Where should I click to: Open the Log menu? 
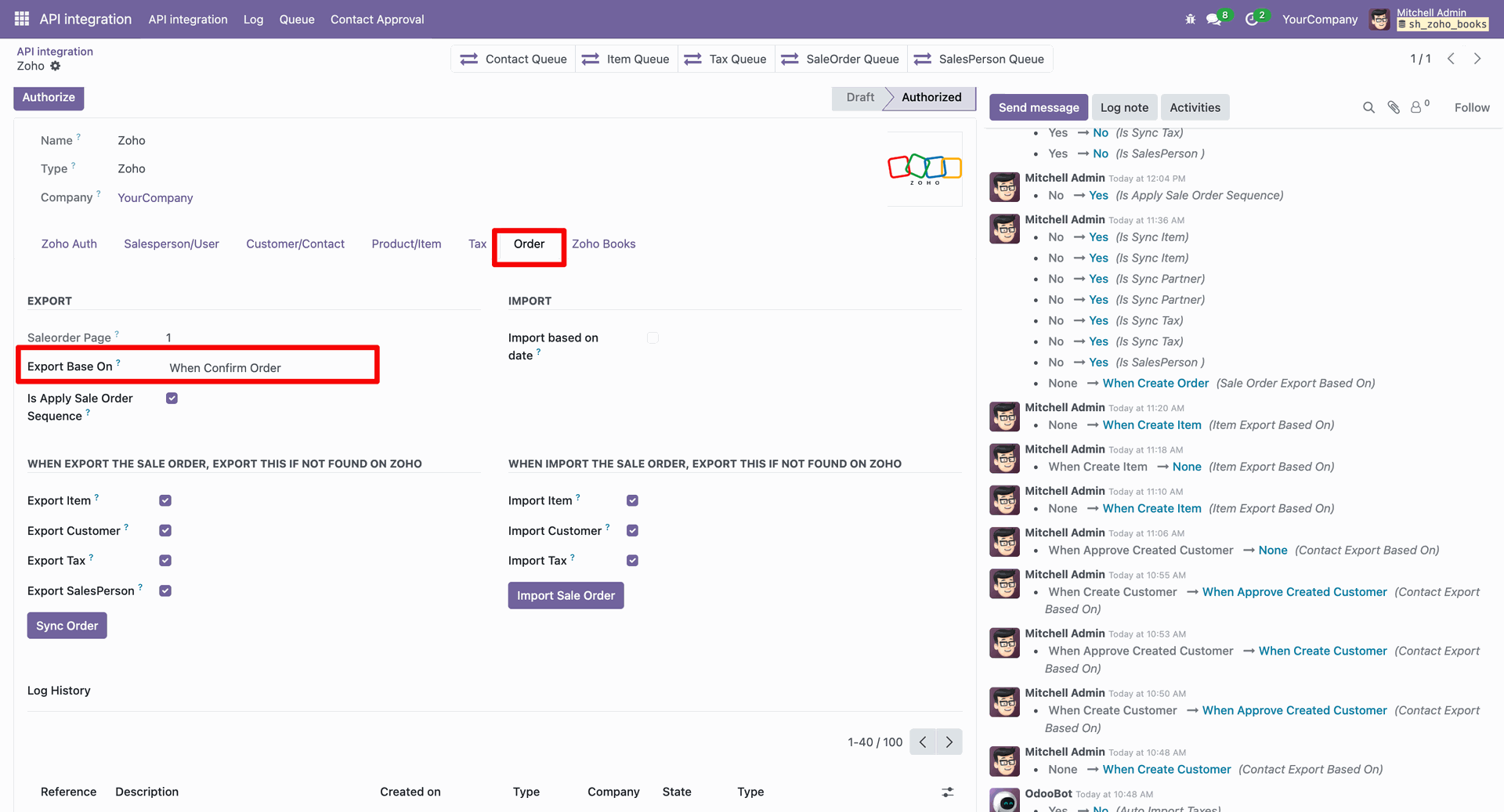click(253, 19)
